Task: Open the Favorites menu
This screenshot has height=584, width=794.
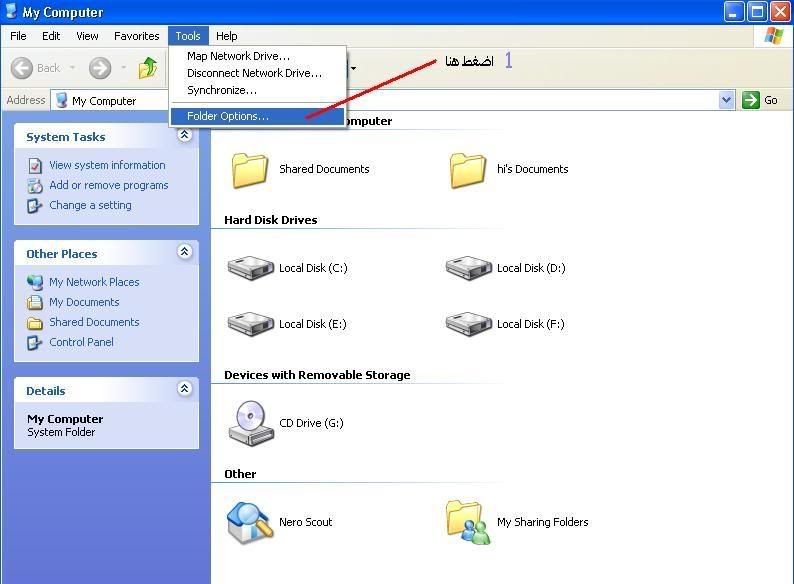Action: (137, 36)
